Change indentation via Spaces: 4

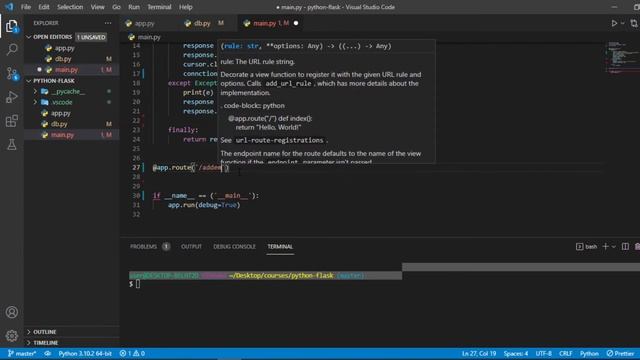point(516,353)
